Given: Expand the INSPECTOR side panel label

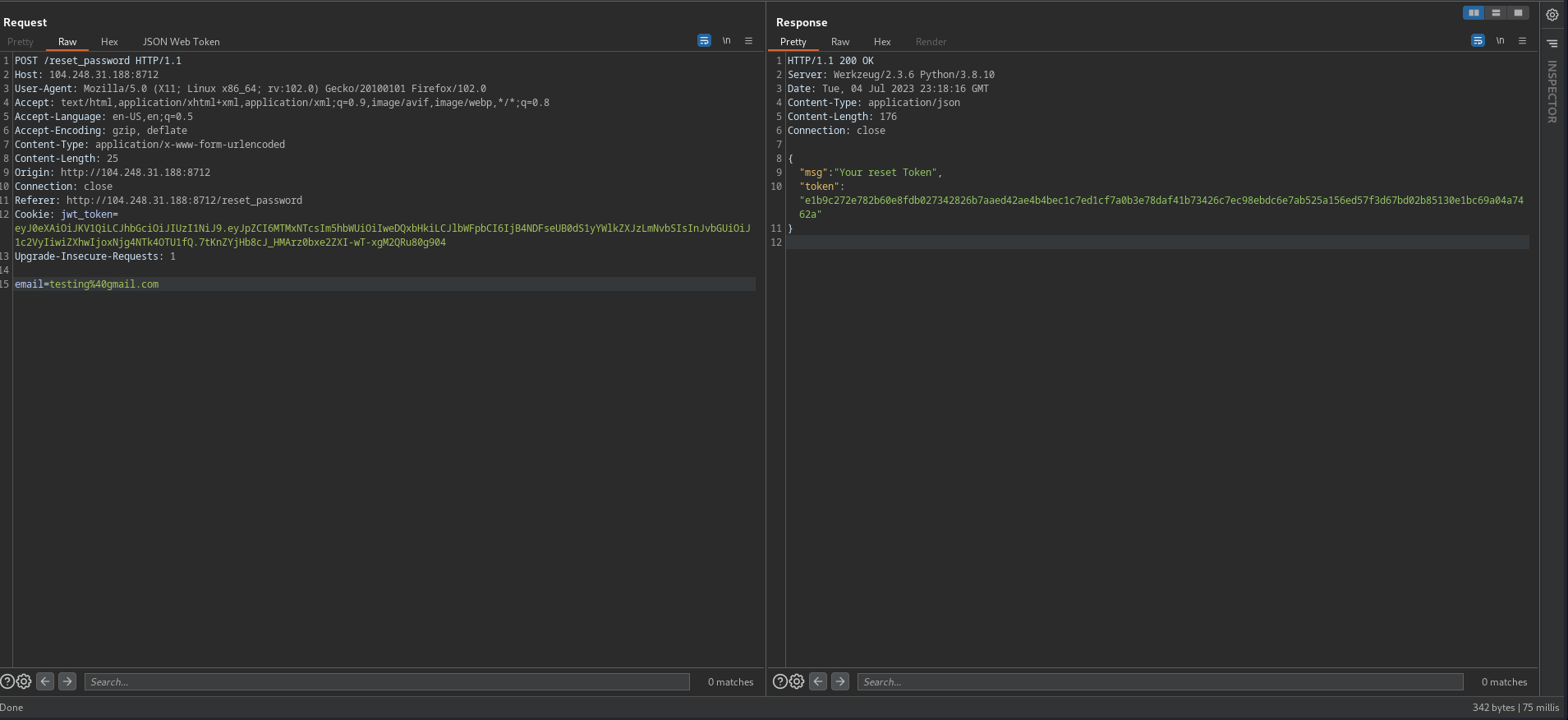Looking at the screenshot, I should (1552, 91).
